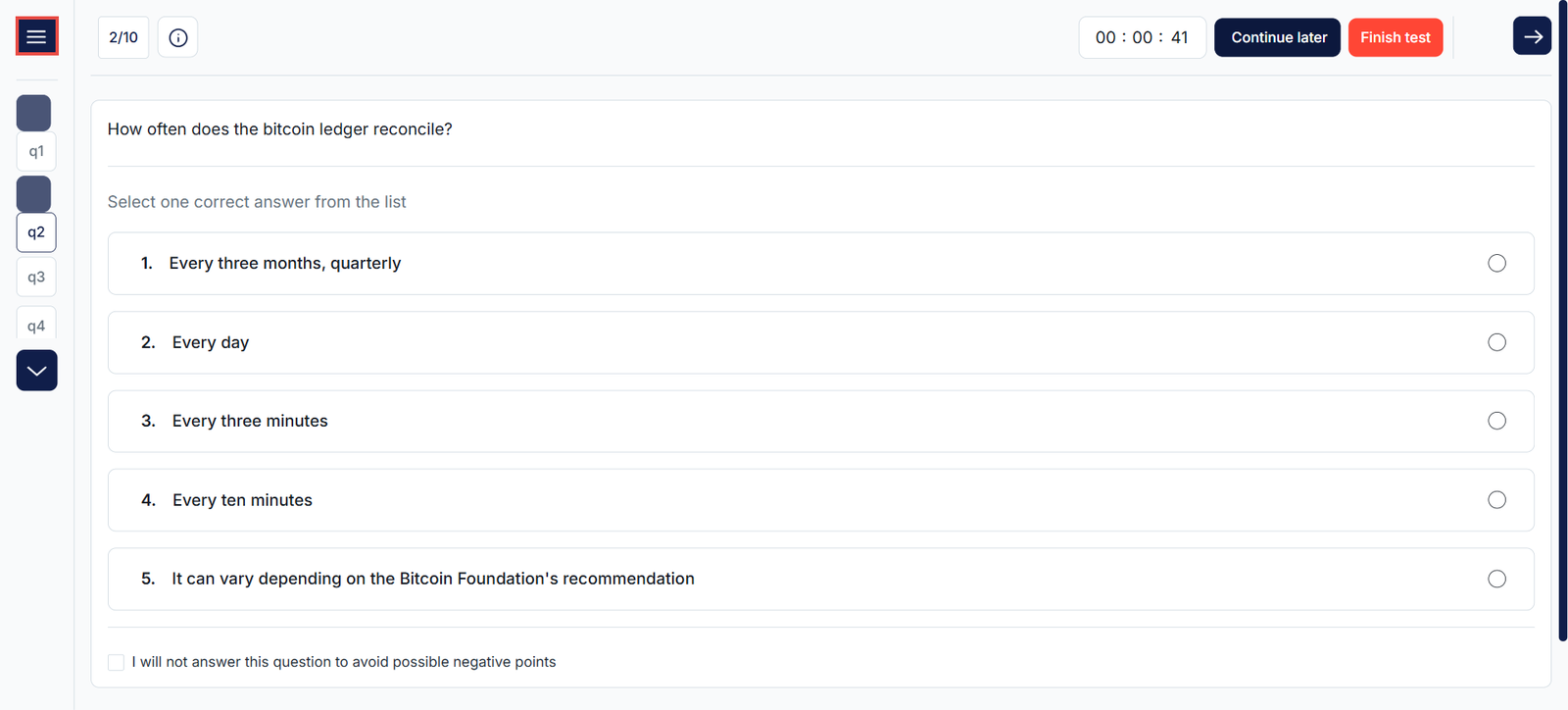This screenshot has height=710, width=1568.
Task: Click the page vertical scrollbar
Action: pyautogui.click(x=1562, y=324)
